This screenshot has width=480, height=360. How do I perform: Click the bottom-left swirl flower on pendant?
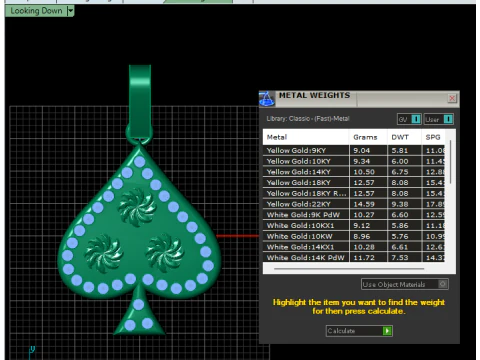click(103, 253)
